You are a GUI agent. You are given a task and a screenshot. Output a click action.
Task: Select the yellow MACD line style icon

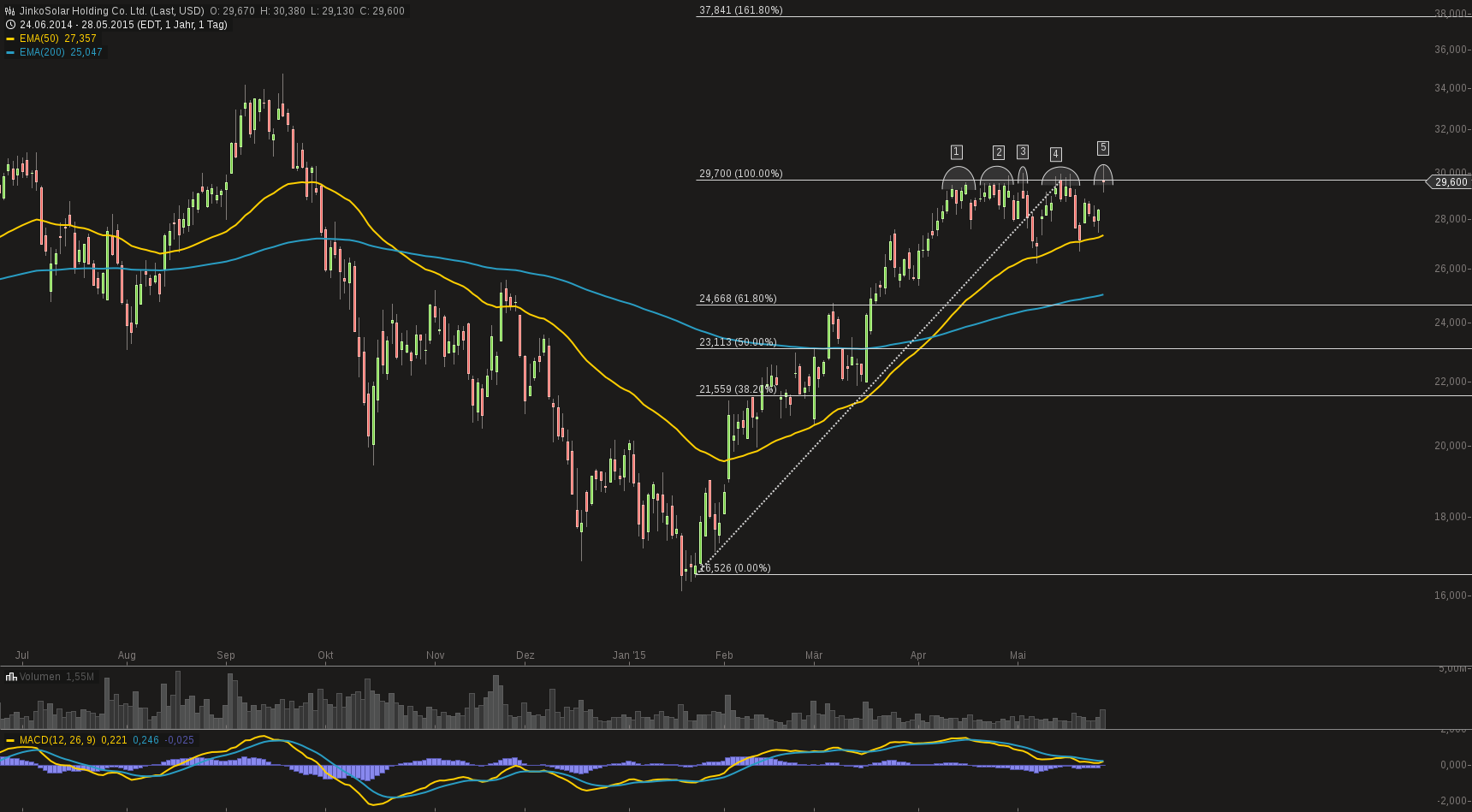click(x=9, y=740)
